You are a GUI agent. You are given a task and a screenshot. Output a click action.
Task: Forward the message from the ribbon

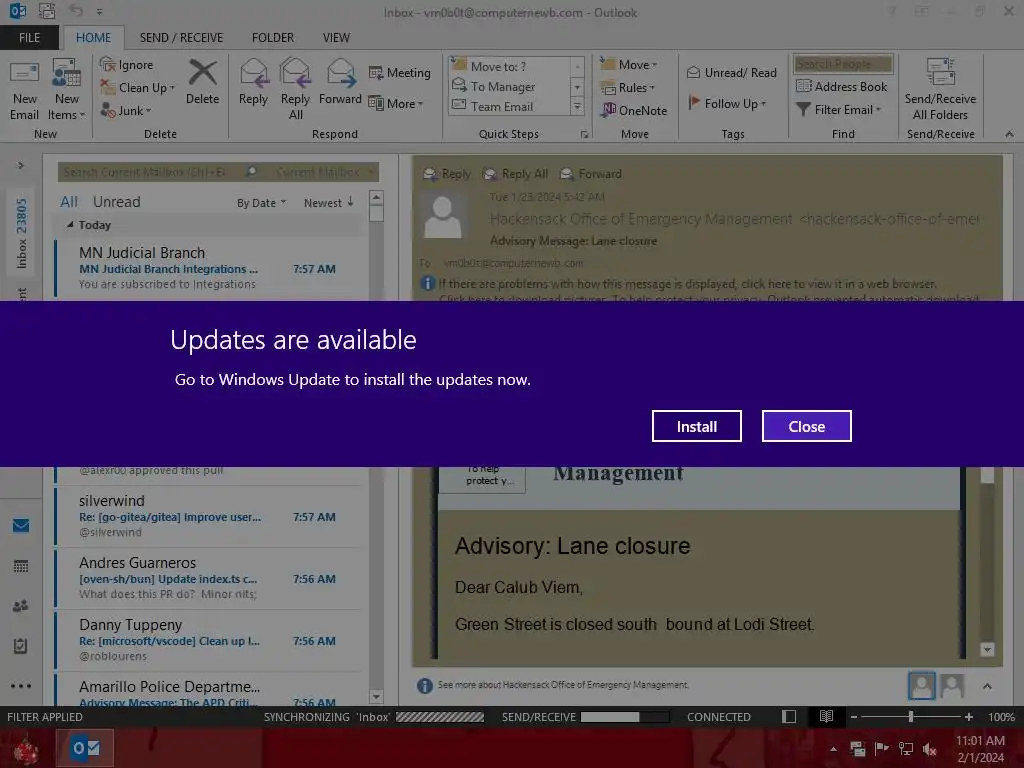(x=340, y=83)
